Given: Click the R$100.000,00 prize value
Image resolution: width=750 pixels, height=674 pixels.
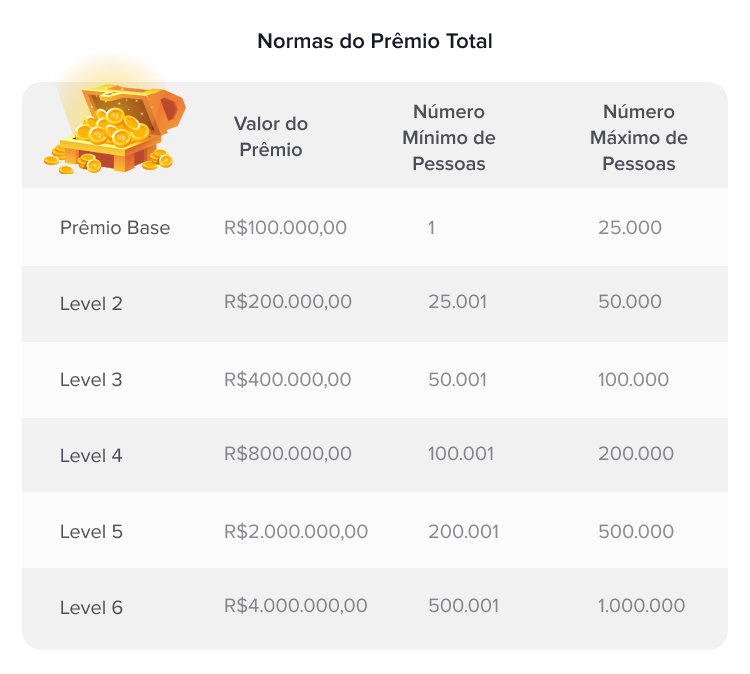Looking at the screenshot, I should [286, 228].
